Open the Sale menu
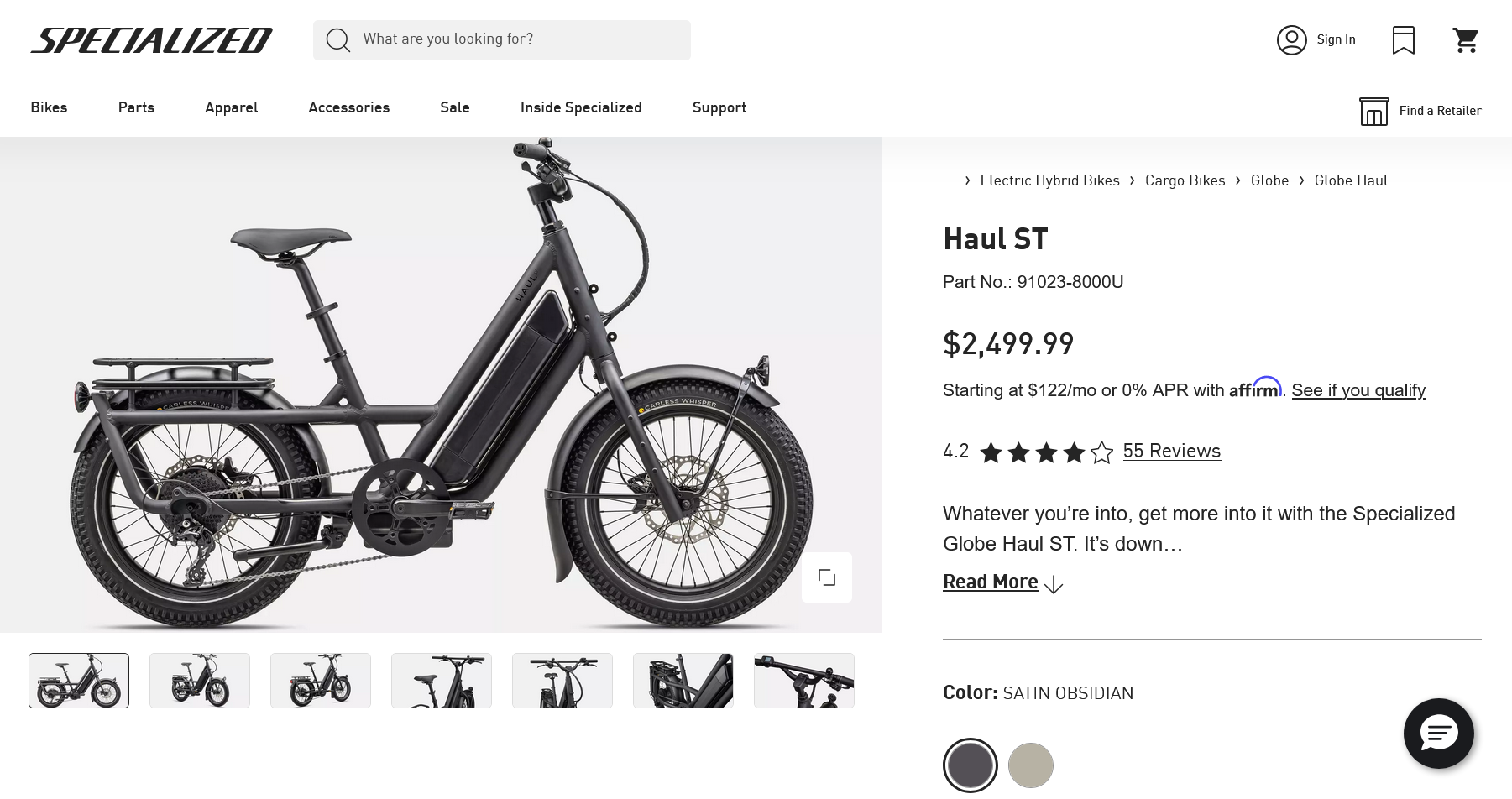Image resolution: width=1512 pixels, height=799 pixels. tap(455, 107)
